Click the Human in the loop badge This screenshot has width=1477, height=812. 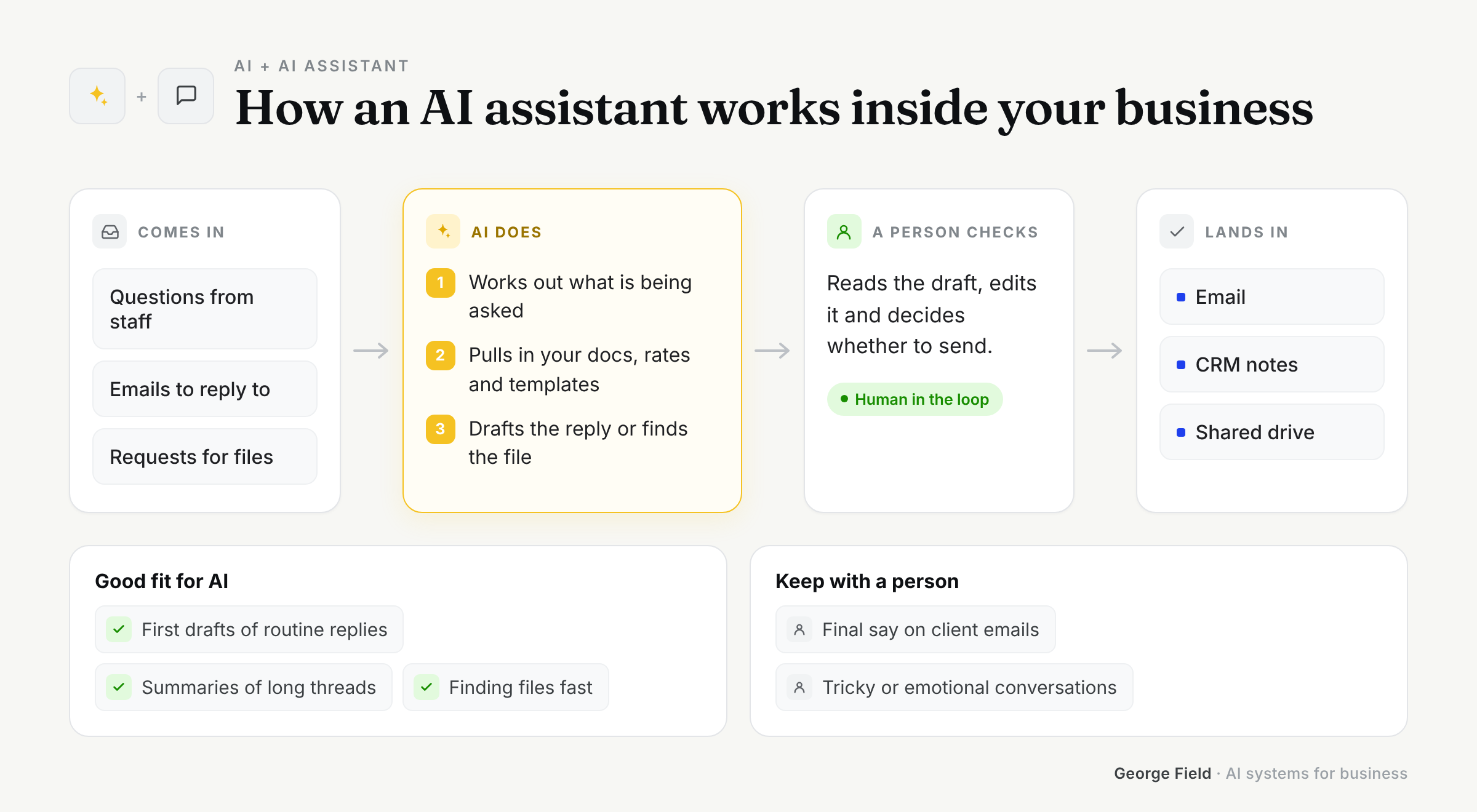[915, 399]
